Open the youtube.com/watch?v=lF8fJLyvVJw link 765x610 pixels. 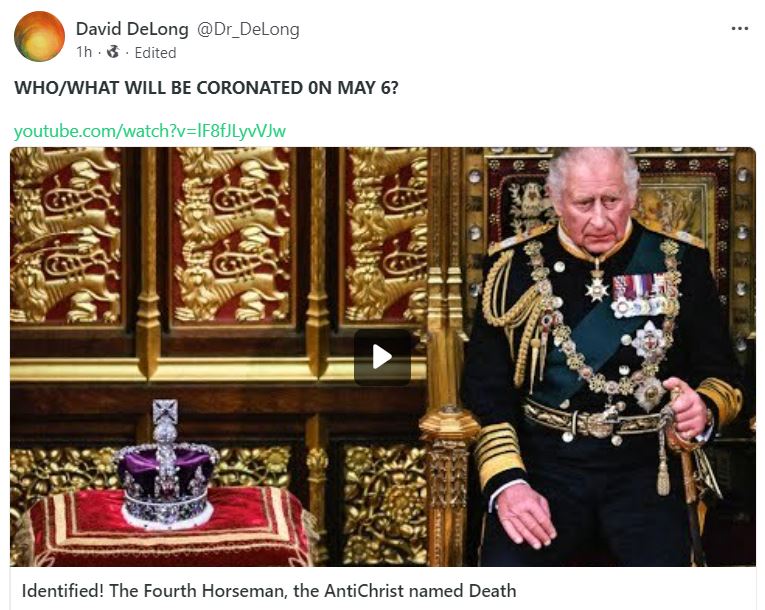point(150,131)
